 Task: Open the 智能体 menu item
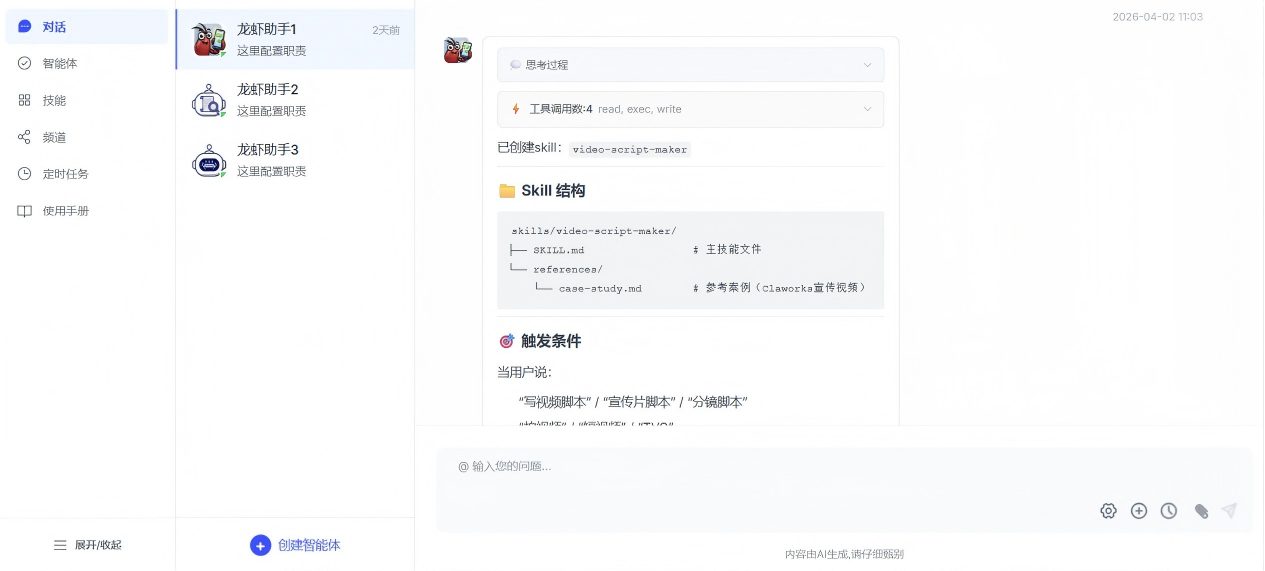(x=60, y=63)
